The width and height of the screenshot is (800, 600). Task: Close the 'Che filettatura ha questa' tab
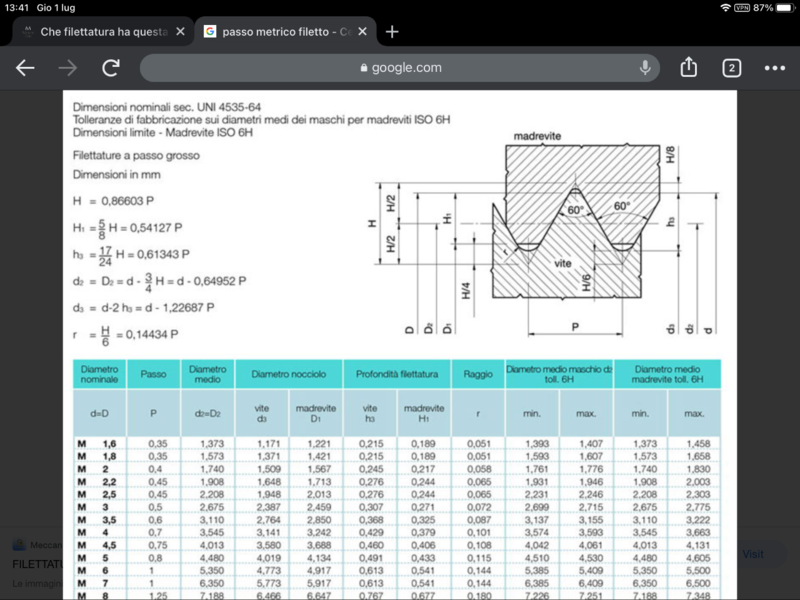181,31
